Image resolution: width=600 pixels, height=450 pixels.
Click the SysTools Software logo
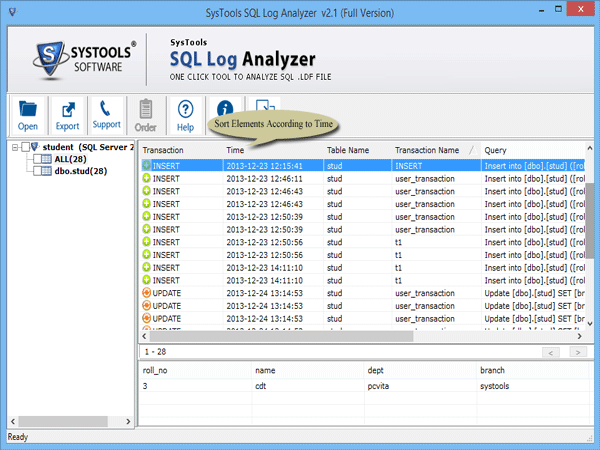(85, 60)
